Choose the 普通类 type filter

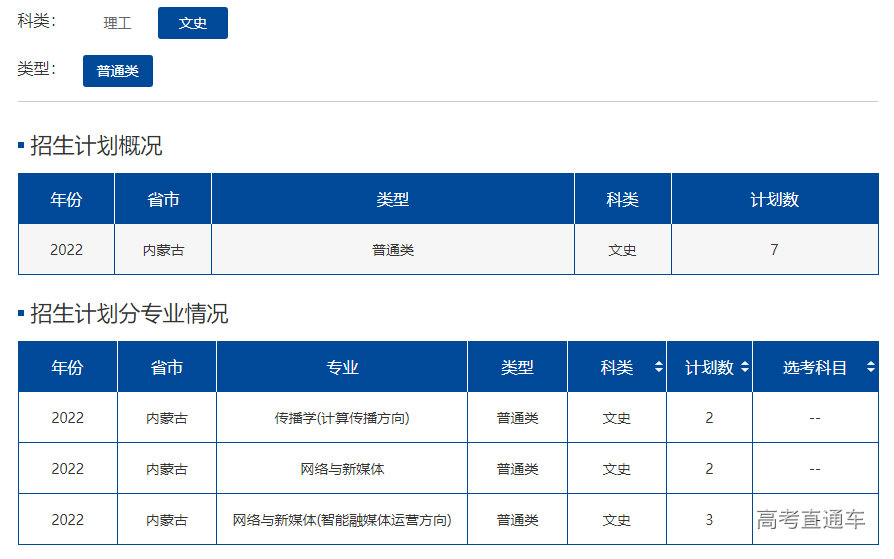pyautogui.click(x=118, y=71)
